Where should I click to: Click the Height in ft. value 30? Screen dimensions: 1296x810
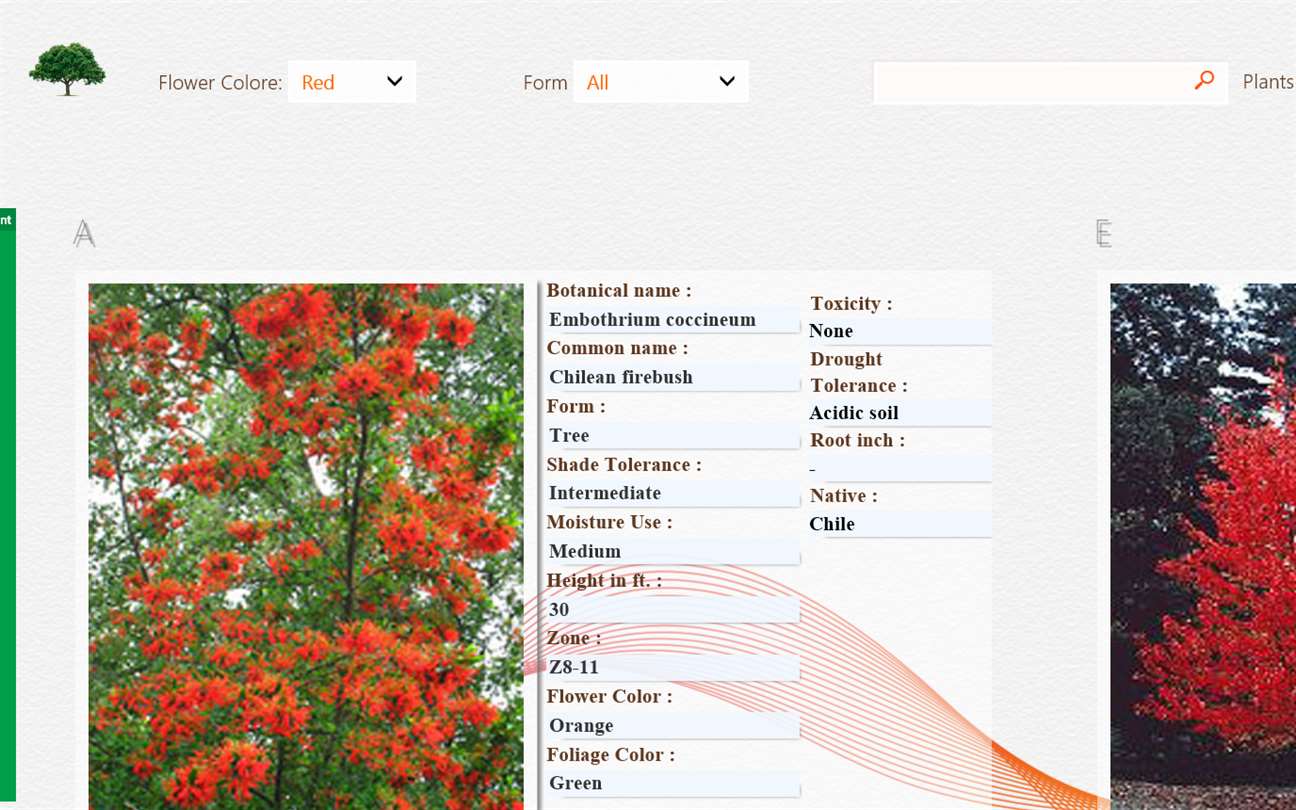[x=559, y=609]
